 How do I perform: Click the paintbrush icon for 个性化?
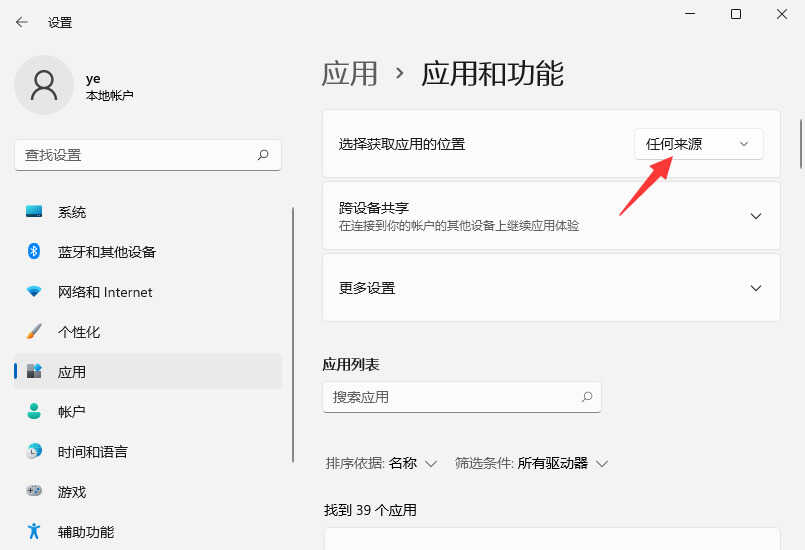(34, 332)
